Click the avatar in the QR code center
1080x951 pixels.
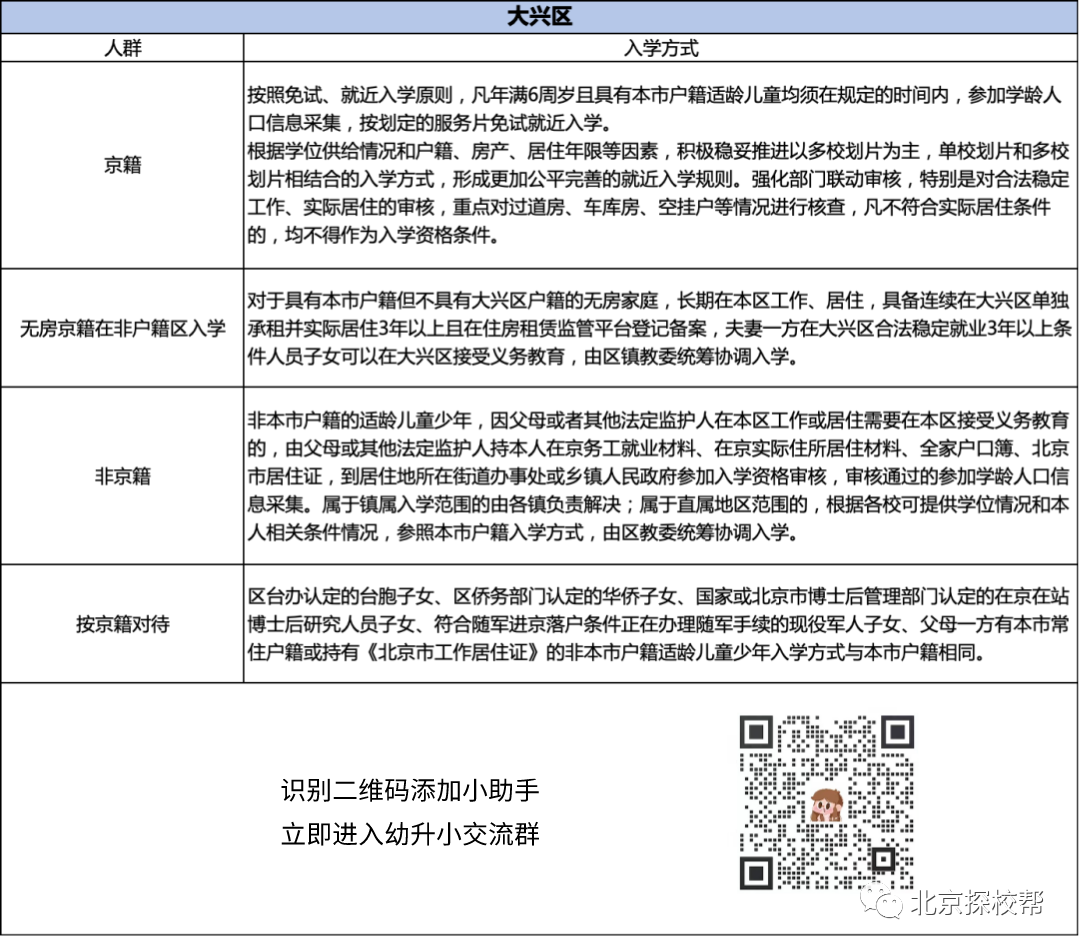827,804
